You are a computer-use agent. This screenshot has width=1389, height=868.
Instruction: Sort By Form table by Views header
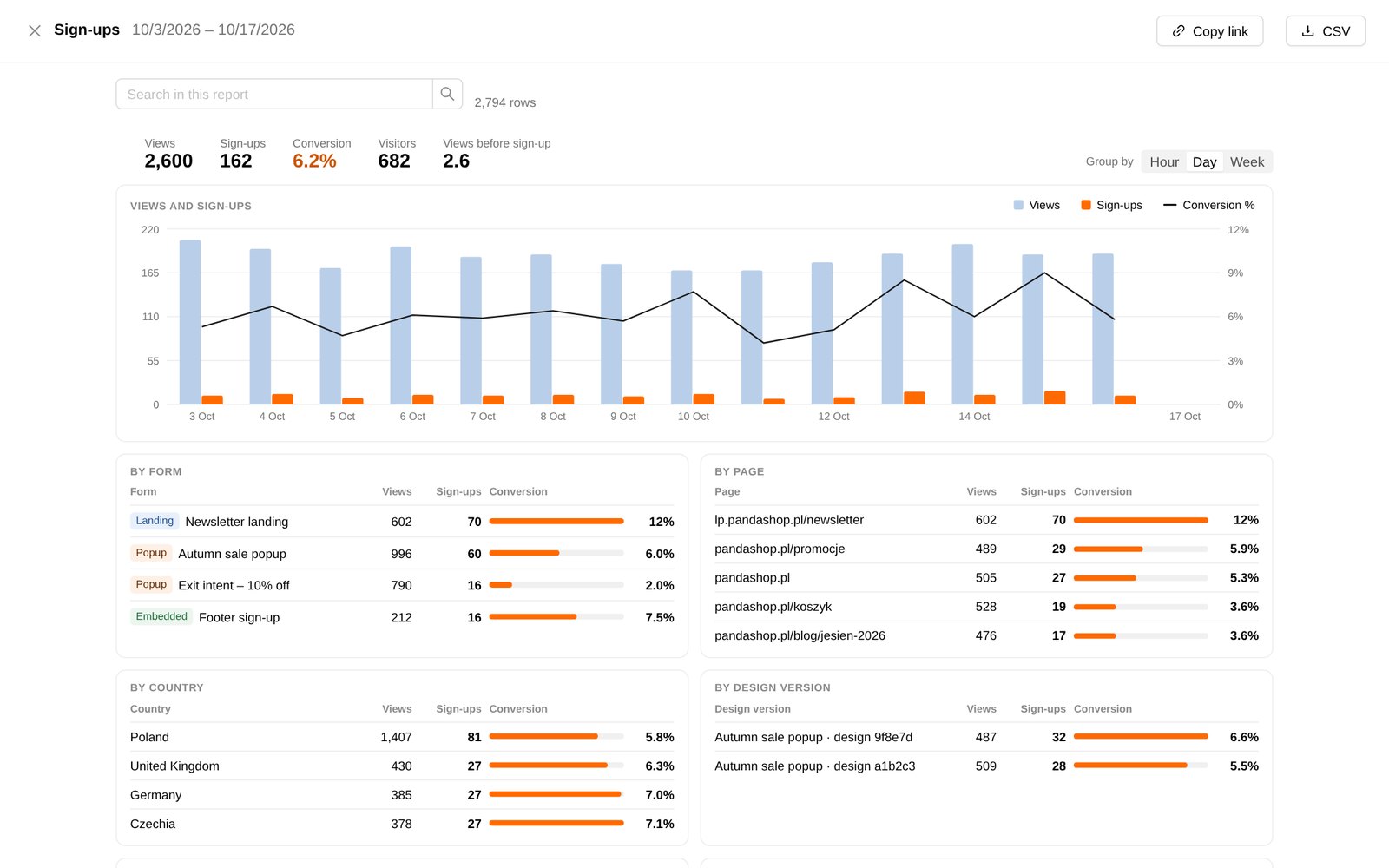(x=397, y=491)
